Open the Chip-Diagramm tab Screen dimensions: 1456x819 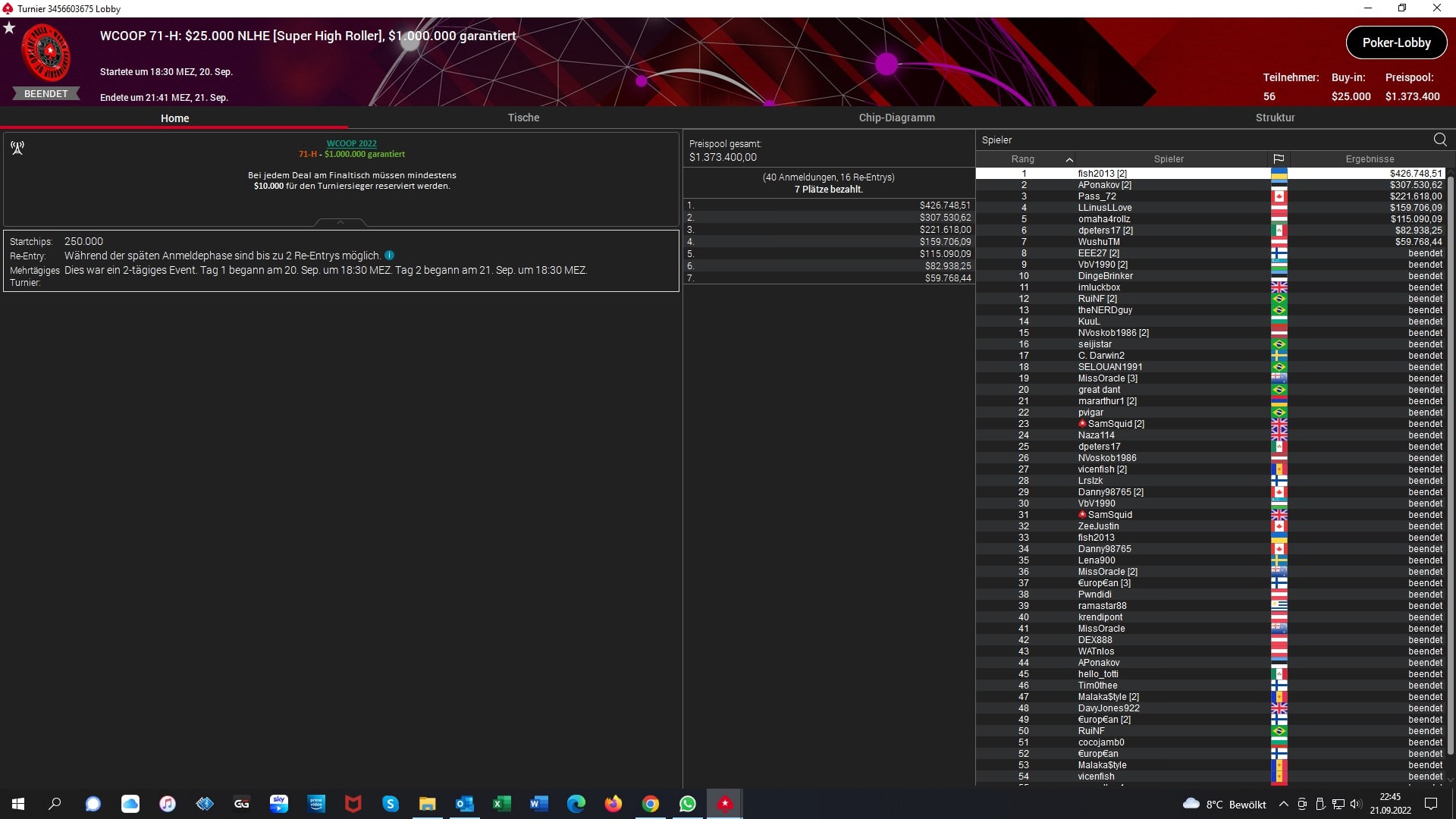coord(896,118)
